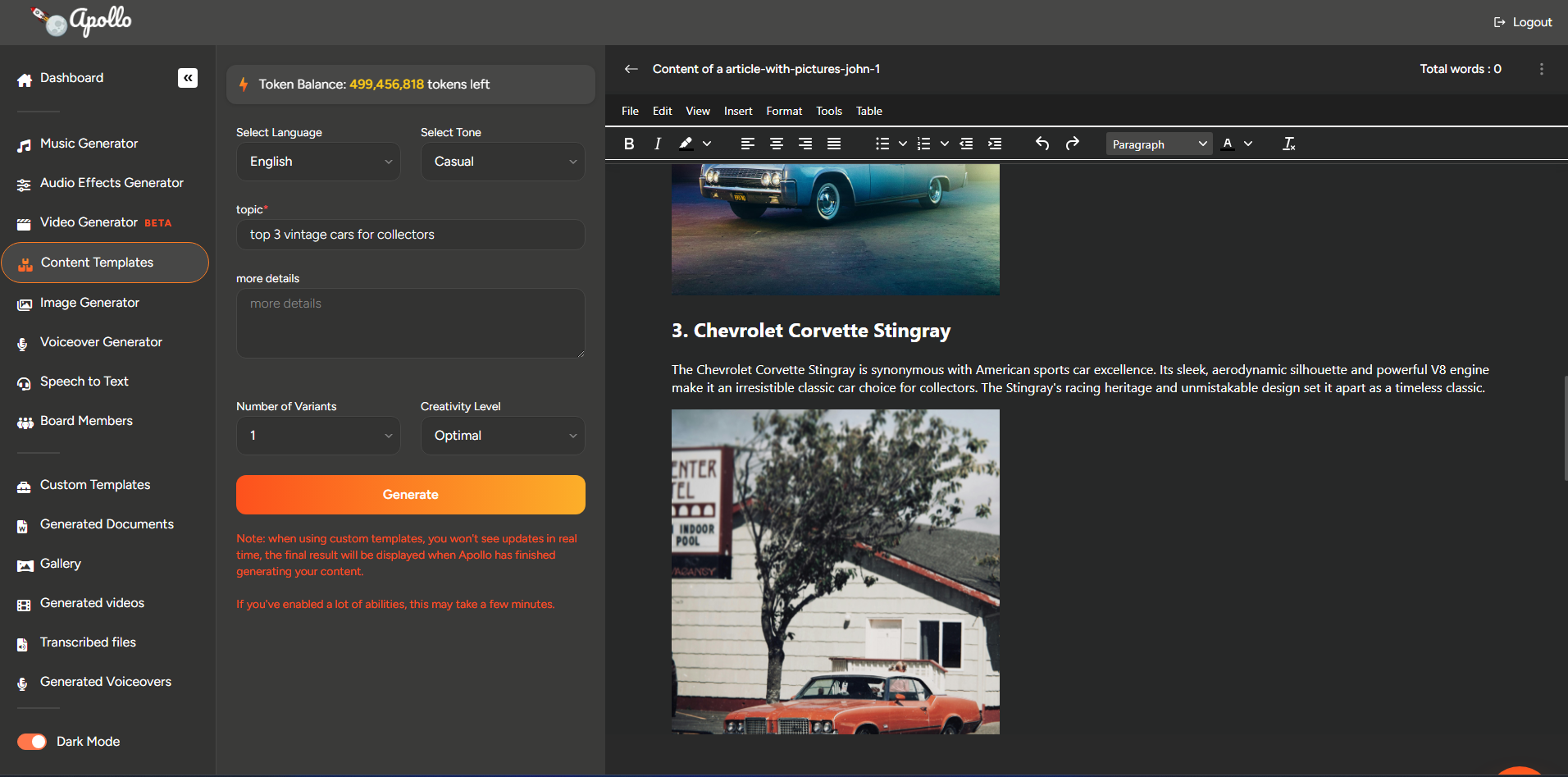1568x777 pixels.
Task: Open the Number of Variants dropdown
Action: (x=318, y=436)
